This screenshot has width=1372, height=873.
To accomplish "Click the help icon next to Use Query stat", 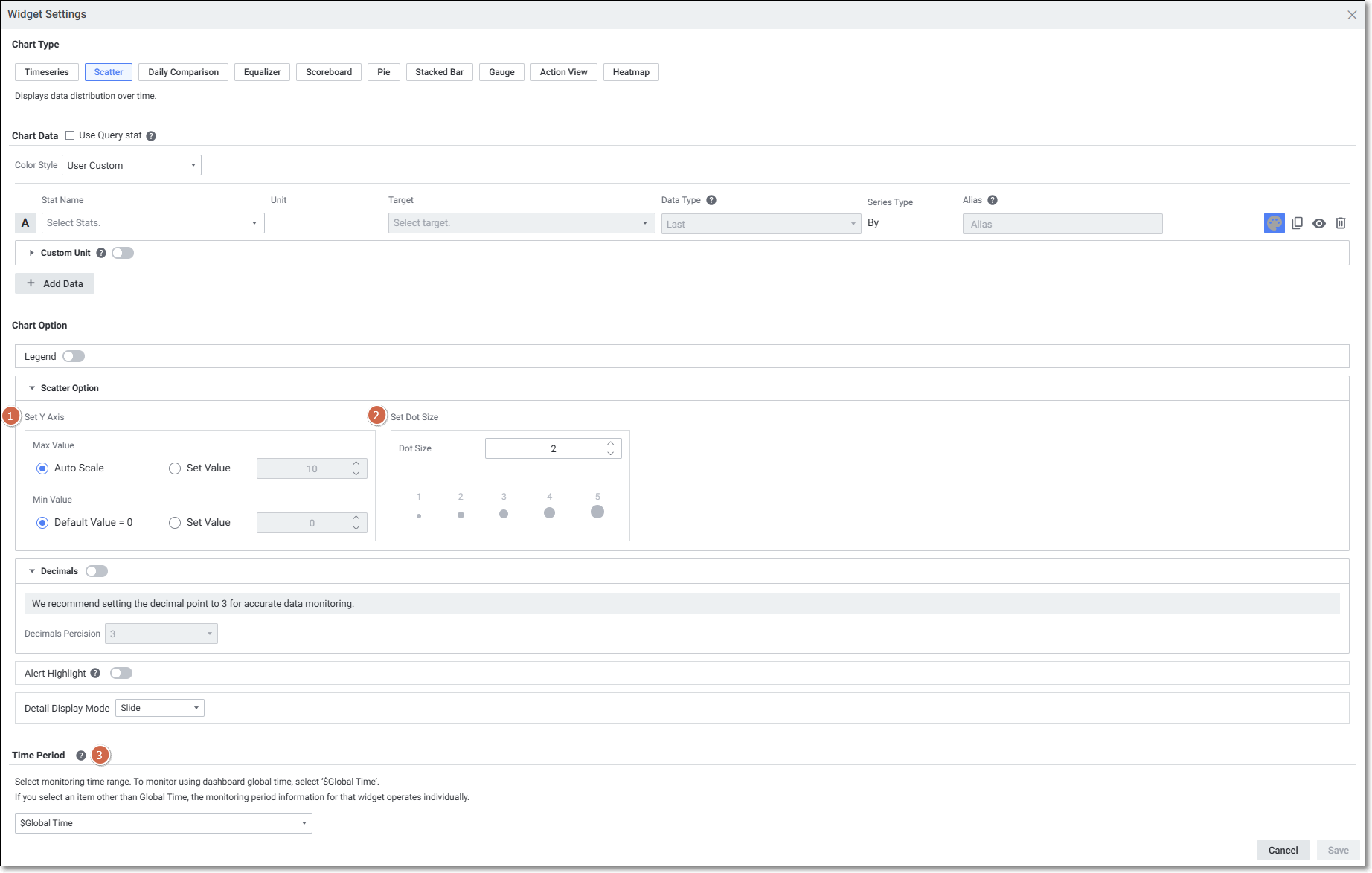I will [151, 136].
